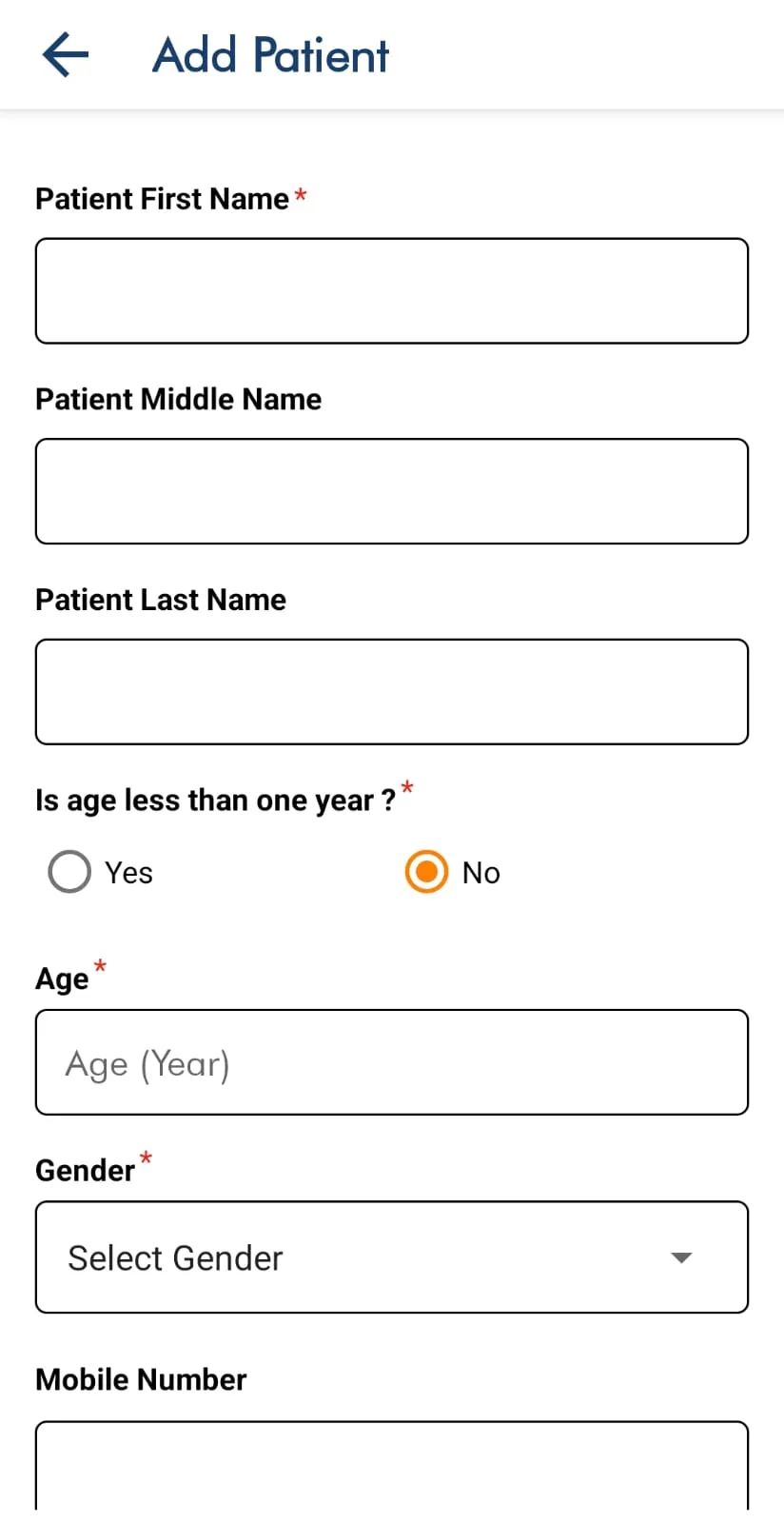Open the Select Gender dropdown
Screen dimensions: 784x1523
pyautogui.click(x=392, y=1257)
